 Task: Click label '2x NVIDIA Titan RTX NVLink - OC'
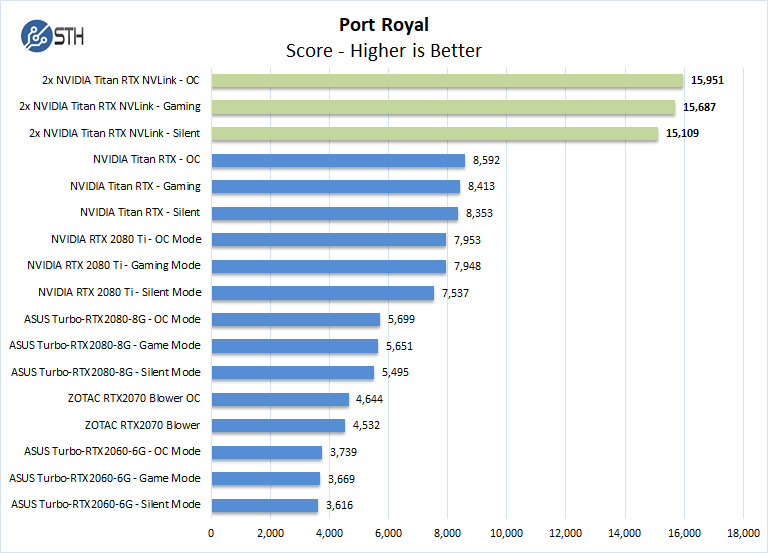click(x=120, y=80)
